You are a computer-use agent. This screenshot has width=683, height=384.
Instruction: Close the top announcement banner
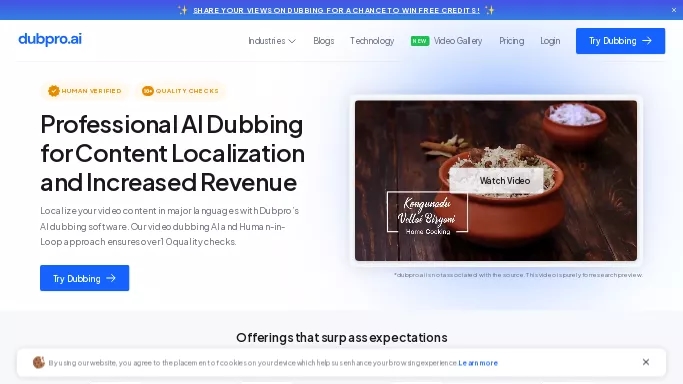(x=674, y=10)
